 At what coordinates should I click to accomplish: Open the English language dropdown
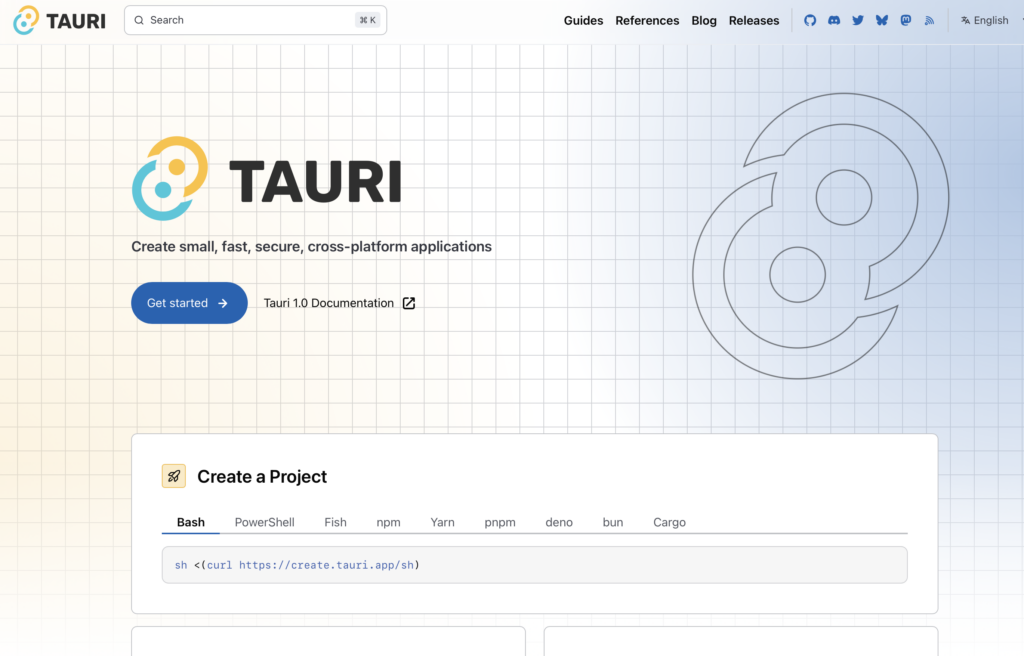[x=985, y=20]
